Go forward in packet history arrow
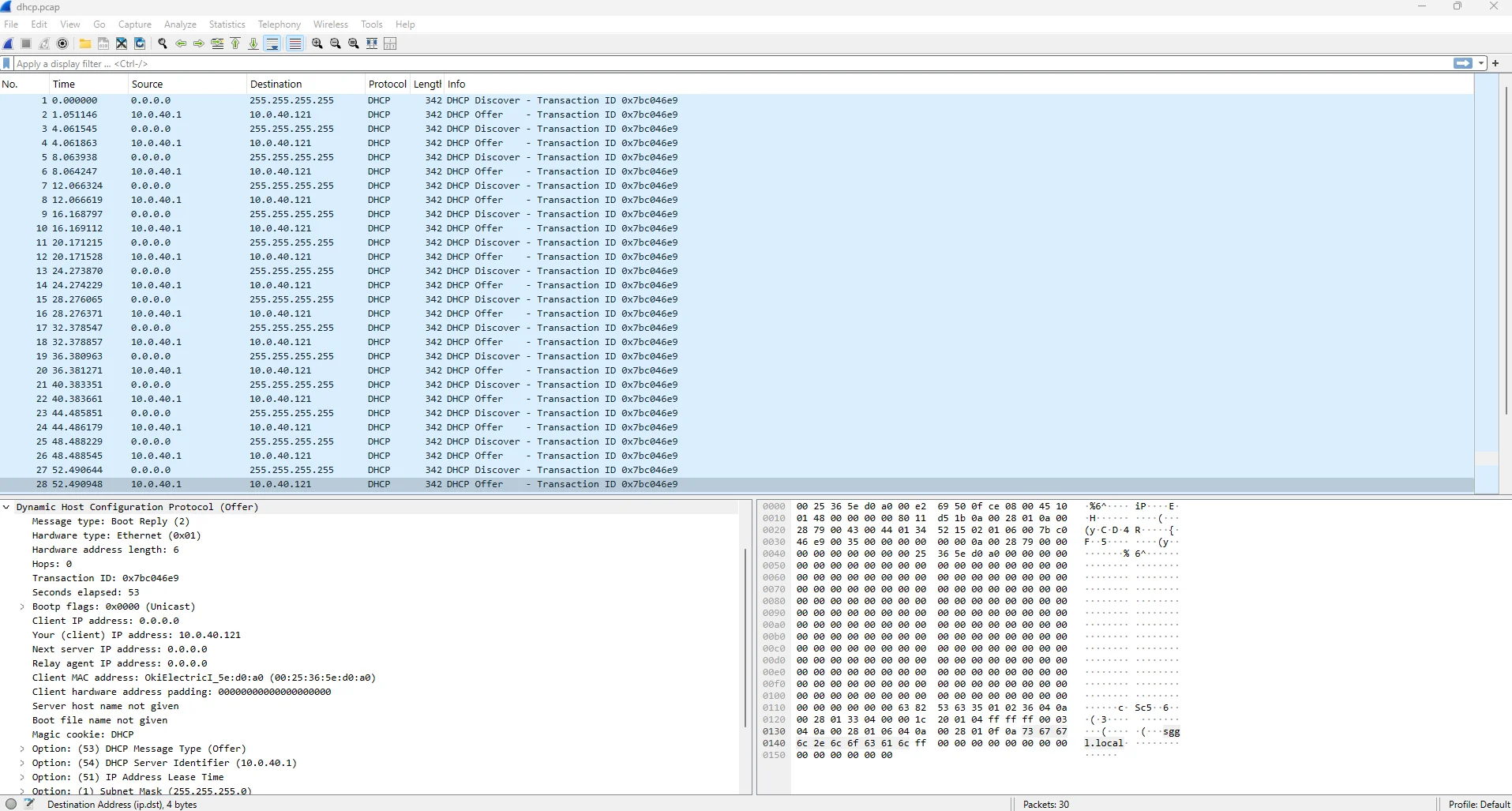Viewport: 1512px width, 811px height. click(x=199, y=43)
